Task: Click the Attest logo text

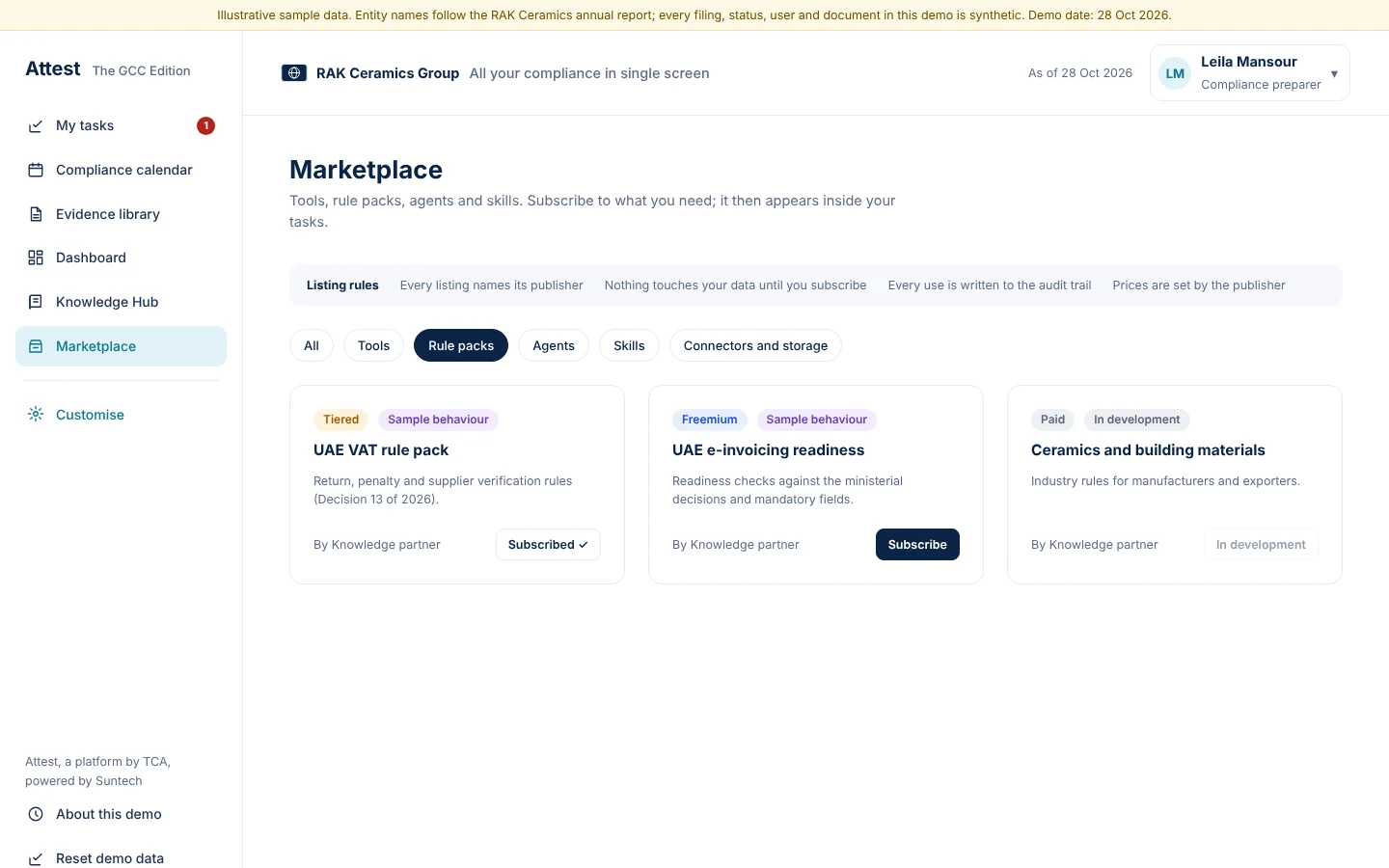Action: pyautogui.click(x=53, y=68)
